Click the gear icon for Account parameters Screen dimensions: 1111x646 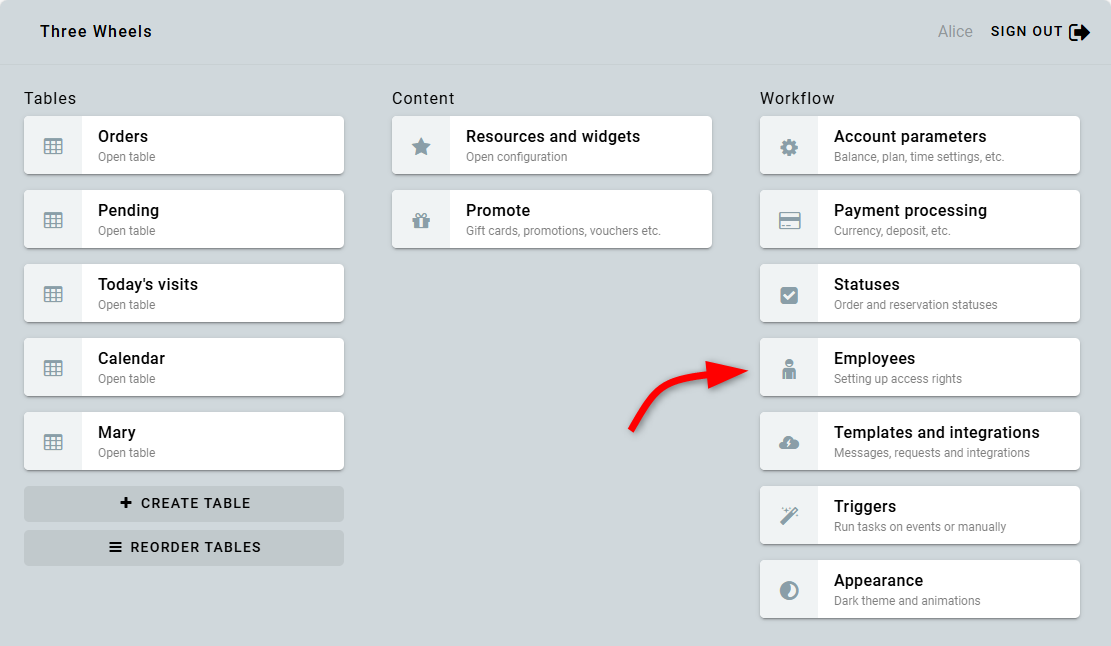789,147
